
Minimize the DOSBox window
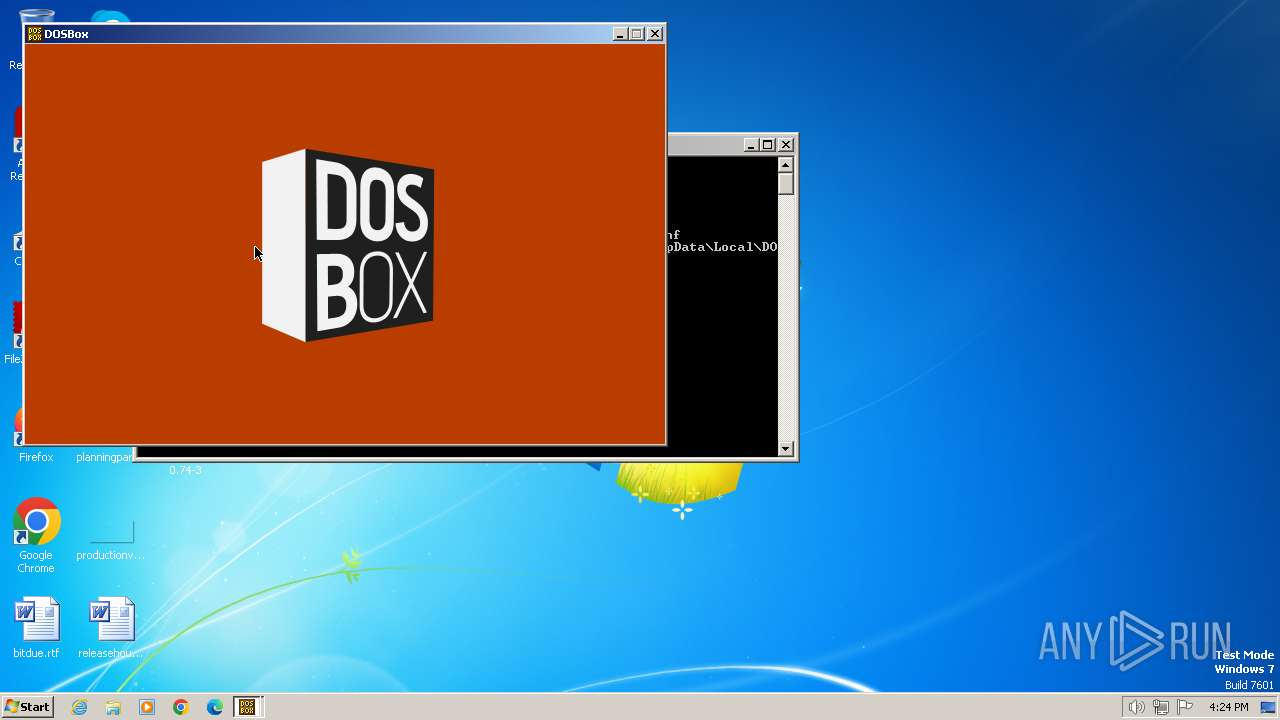tap(620, 34)
